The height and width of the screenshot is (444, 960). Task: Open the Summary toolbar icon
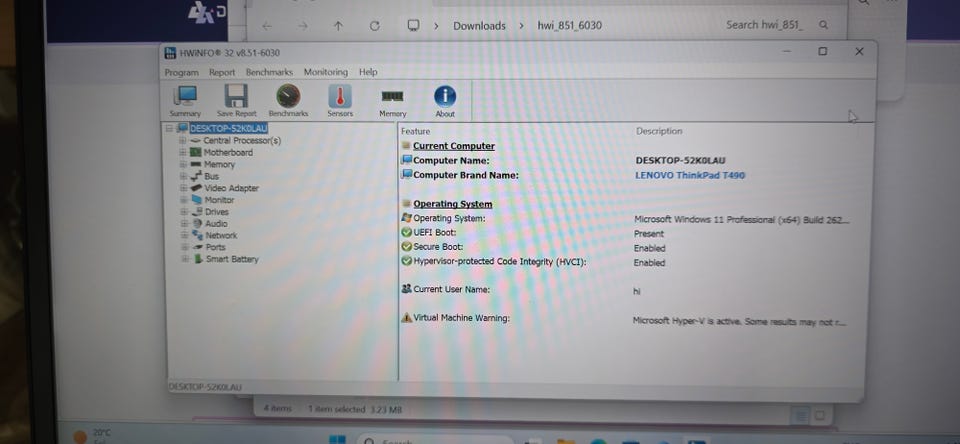(x=185, y=101)
